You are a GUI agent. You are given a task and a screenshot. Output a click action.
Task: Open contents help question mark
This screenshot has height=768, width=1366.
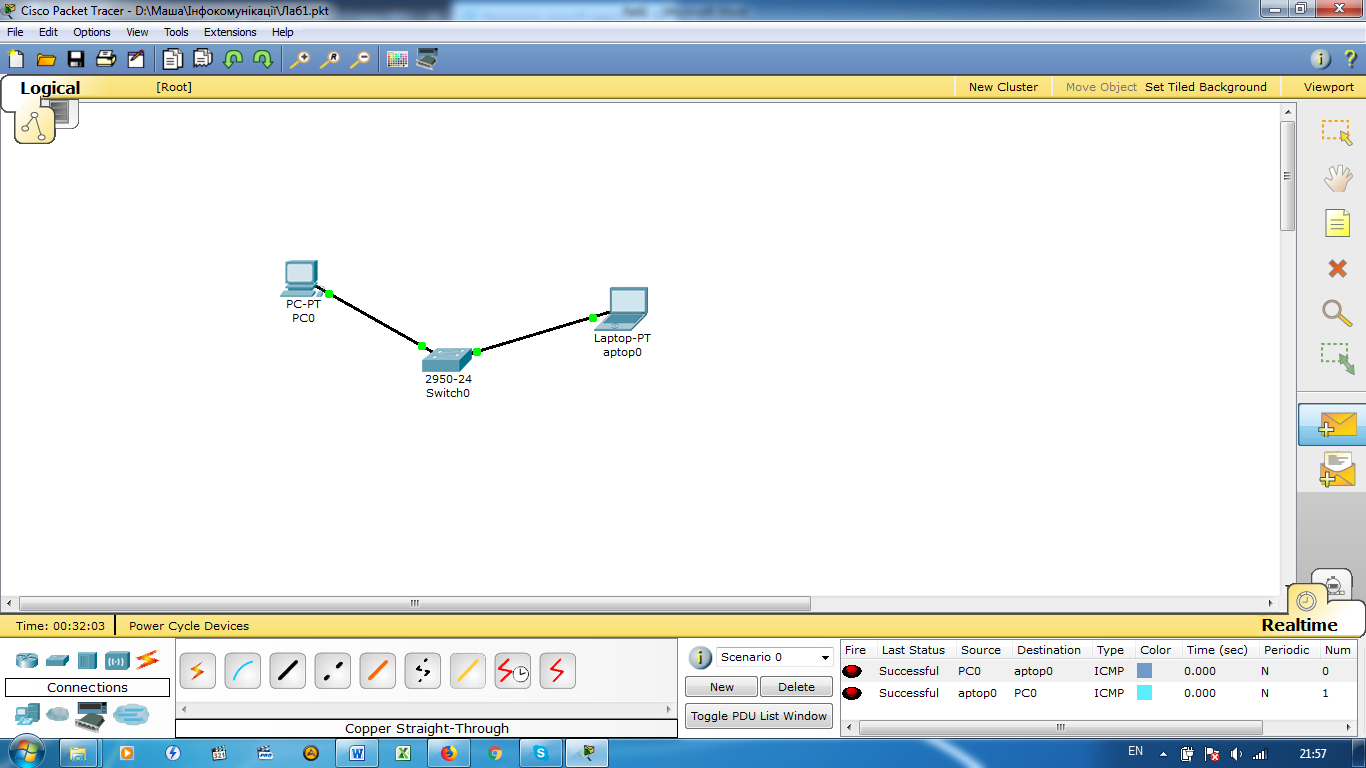1349,59
